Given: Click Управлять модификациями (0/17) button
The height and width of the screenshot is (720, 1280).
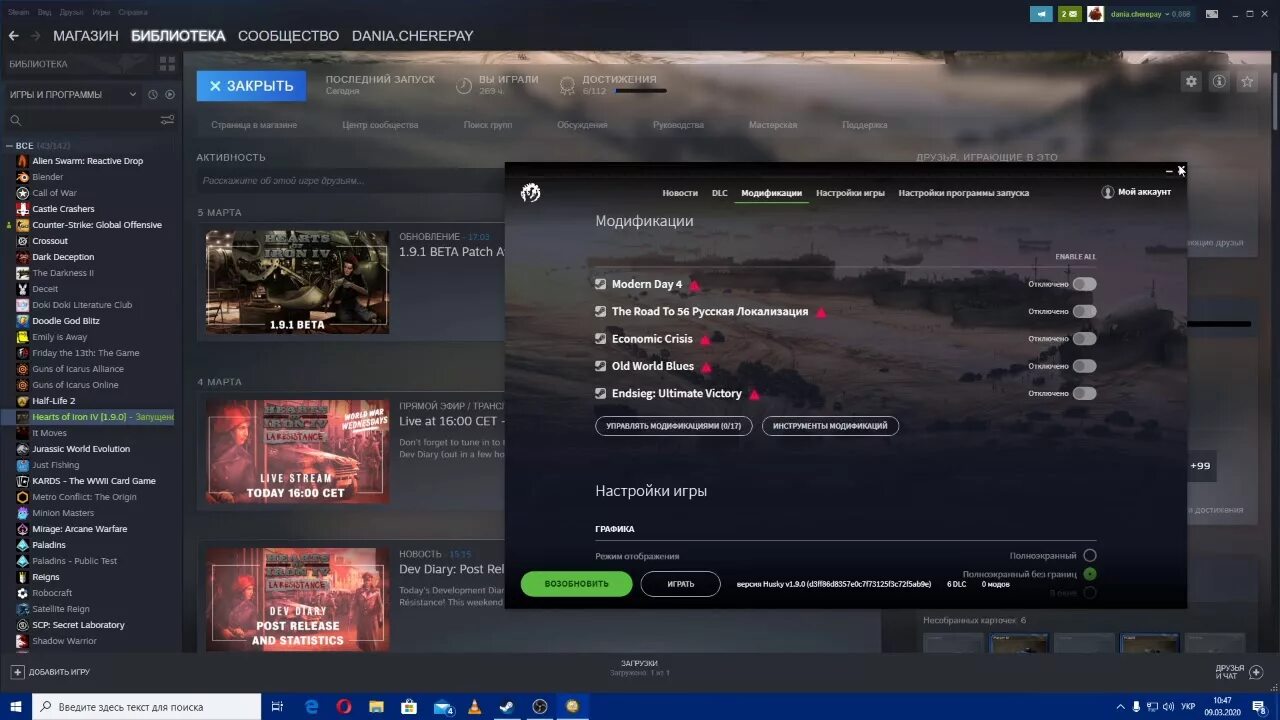Looking at the screenshot, I should click(674, 426).
